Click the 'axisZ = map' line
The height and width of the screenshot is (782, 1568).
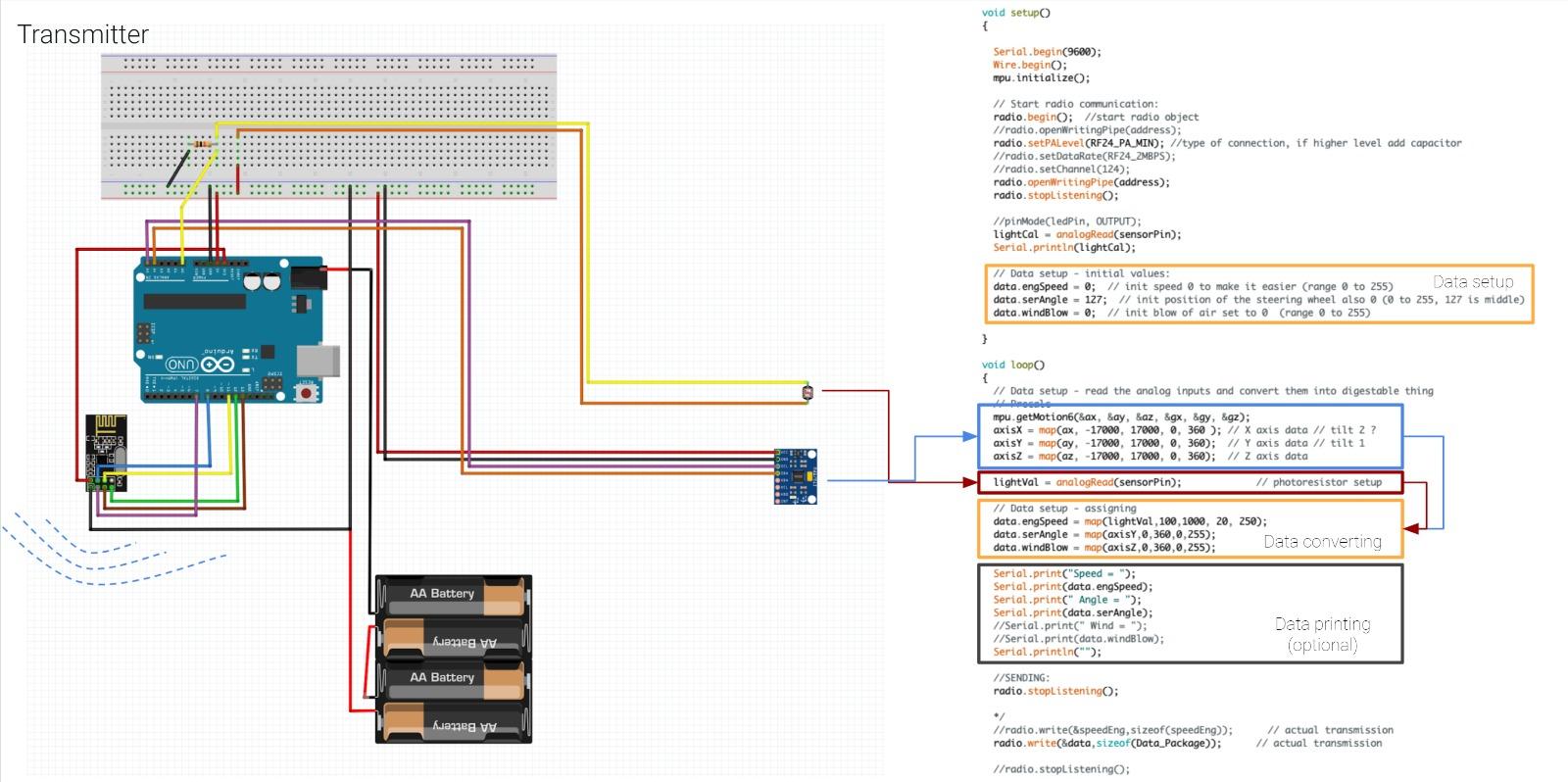point(1151,456)
